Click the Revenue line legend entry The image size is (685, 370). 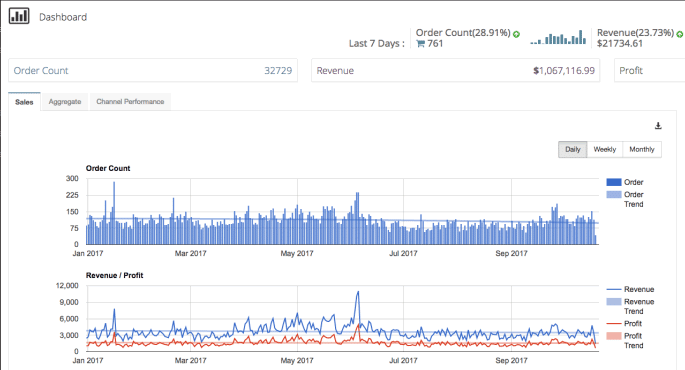click(630, 289)
